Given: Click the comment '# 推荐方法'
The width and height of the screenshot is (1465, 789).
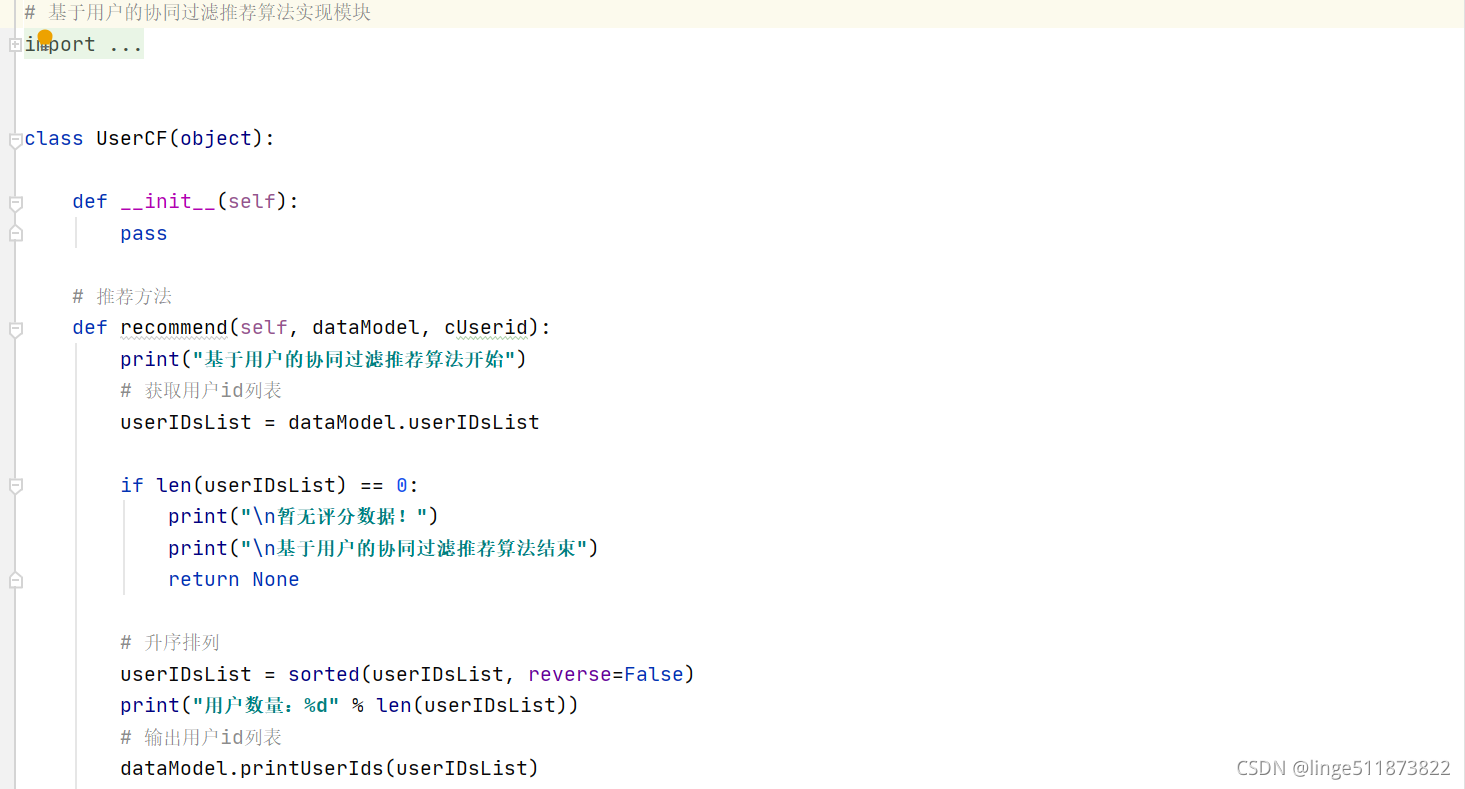Looking at the screenshot, I should tap(122, 297).
